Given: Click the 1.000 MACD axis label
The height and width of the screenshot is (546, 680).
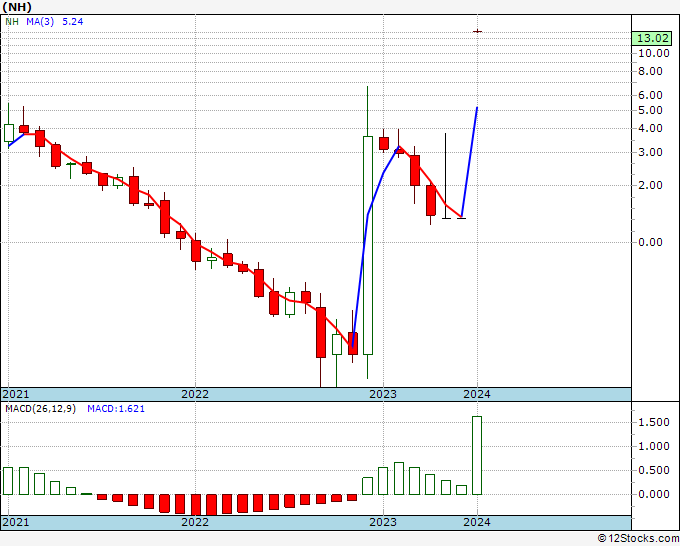Looking at the screenshot, I should [x=654, y=446].
